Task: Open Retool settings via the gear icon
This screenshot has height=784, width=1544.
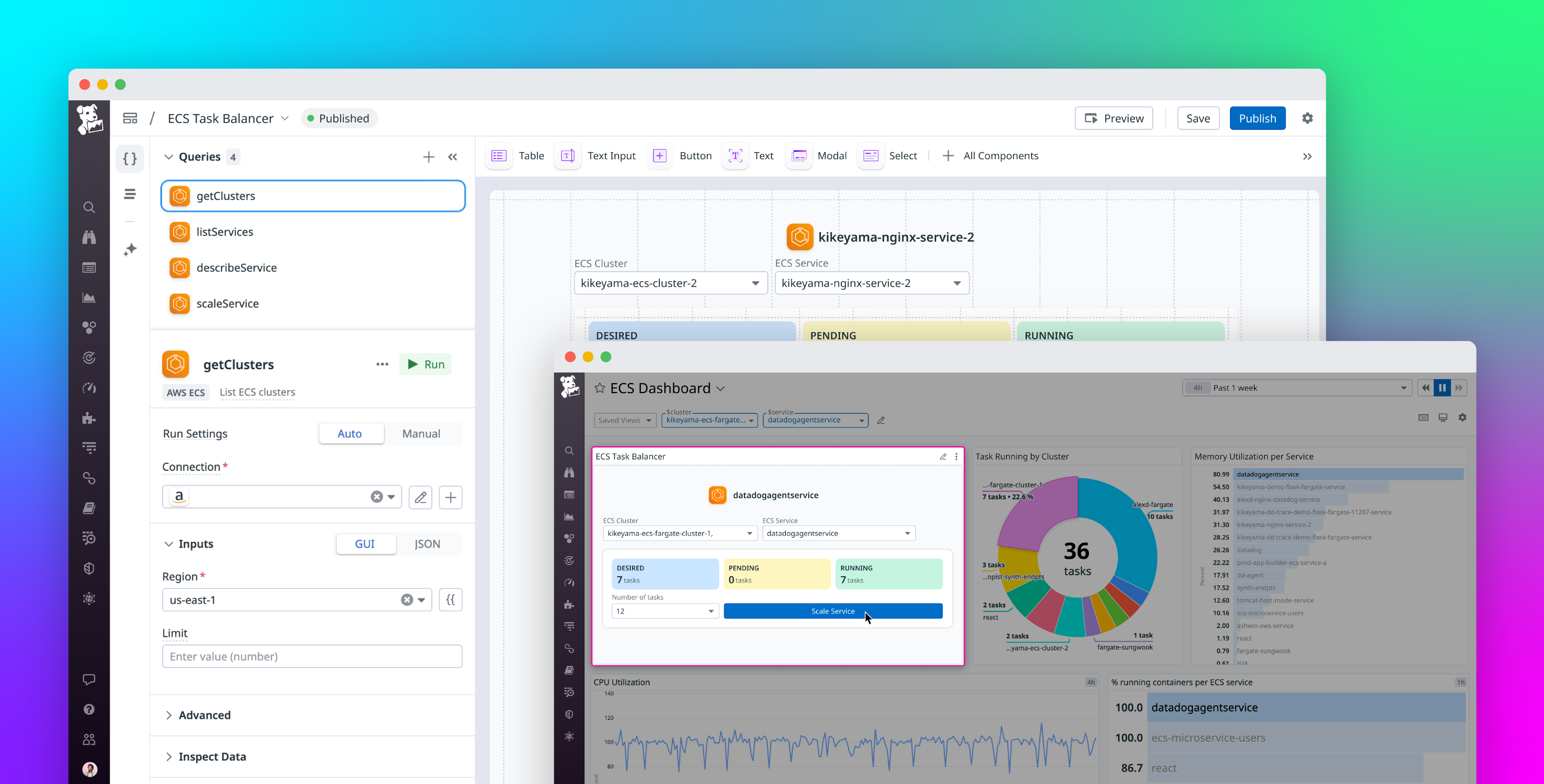Action: coord(1308,118)
